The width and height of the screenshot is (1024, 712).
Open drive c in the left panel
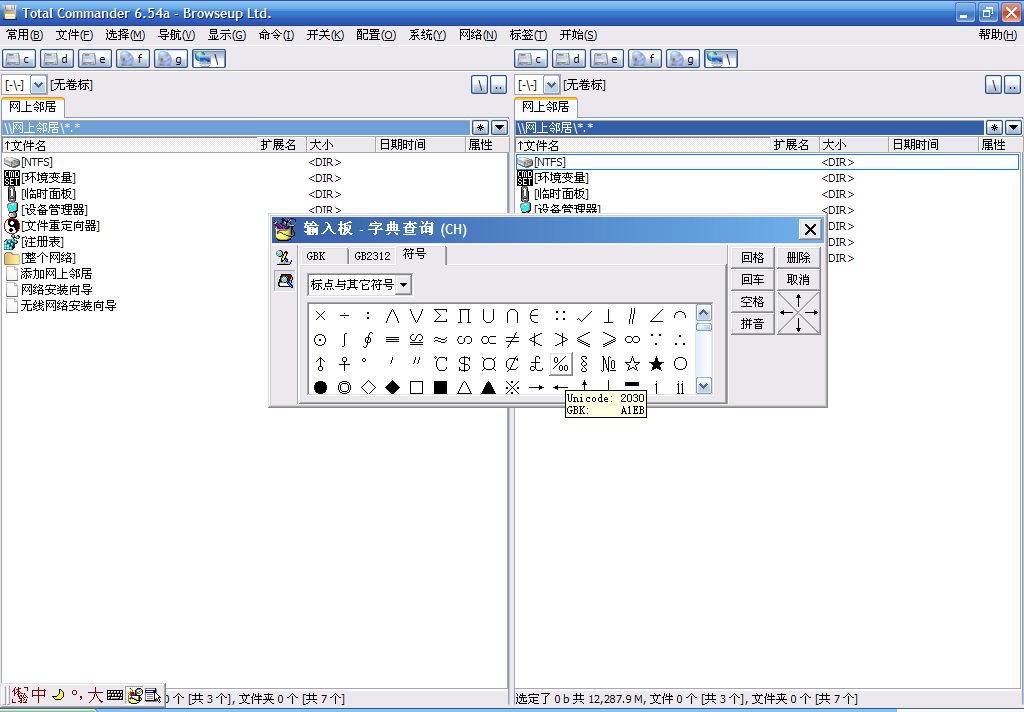pos(19,59)
